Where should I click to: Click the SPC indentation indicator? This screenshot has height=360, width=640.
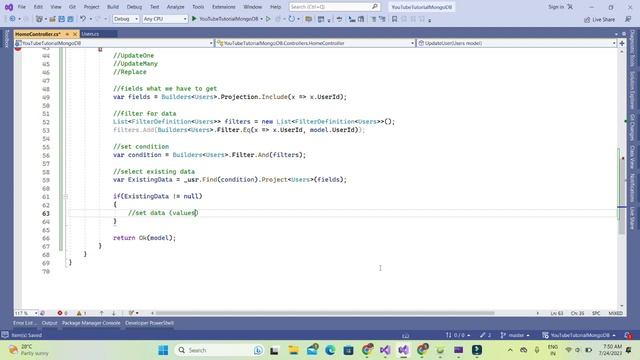596,313
